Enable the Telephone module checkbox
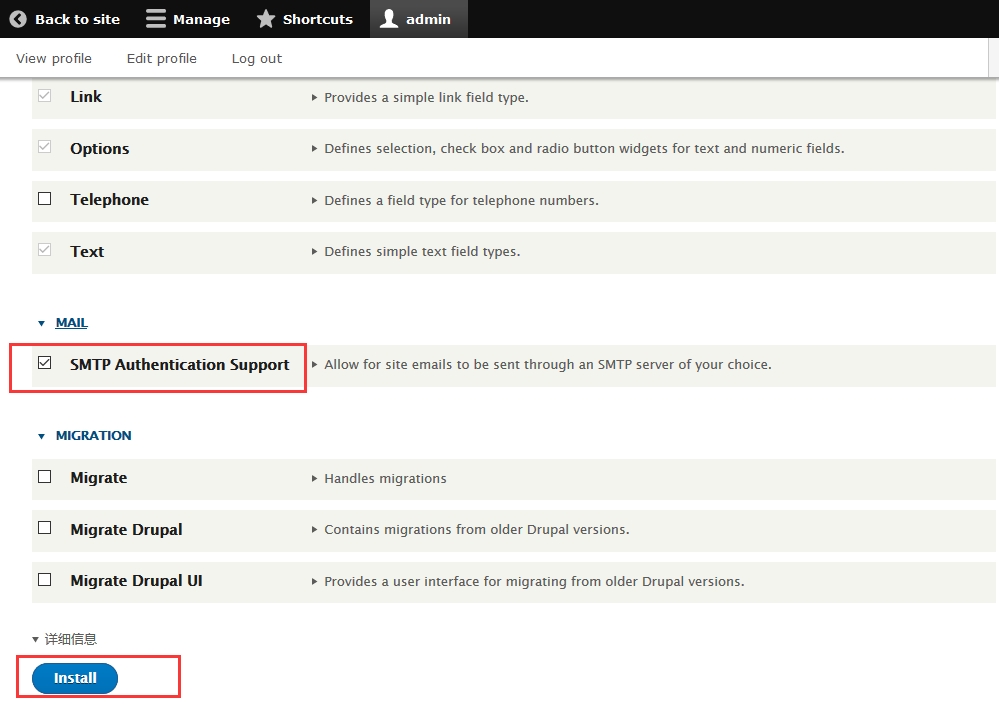Screen dimensions: 999x705 point(45,199)
